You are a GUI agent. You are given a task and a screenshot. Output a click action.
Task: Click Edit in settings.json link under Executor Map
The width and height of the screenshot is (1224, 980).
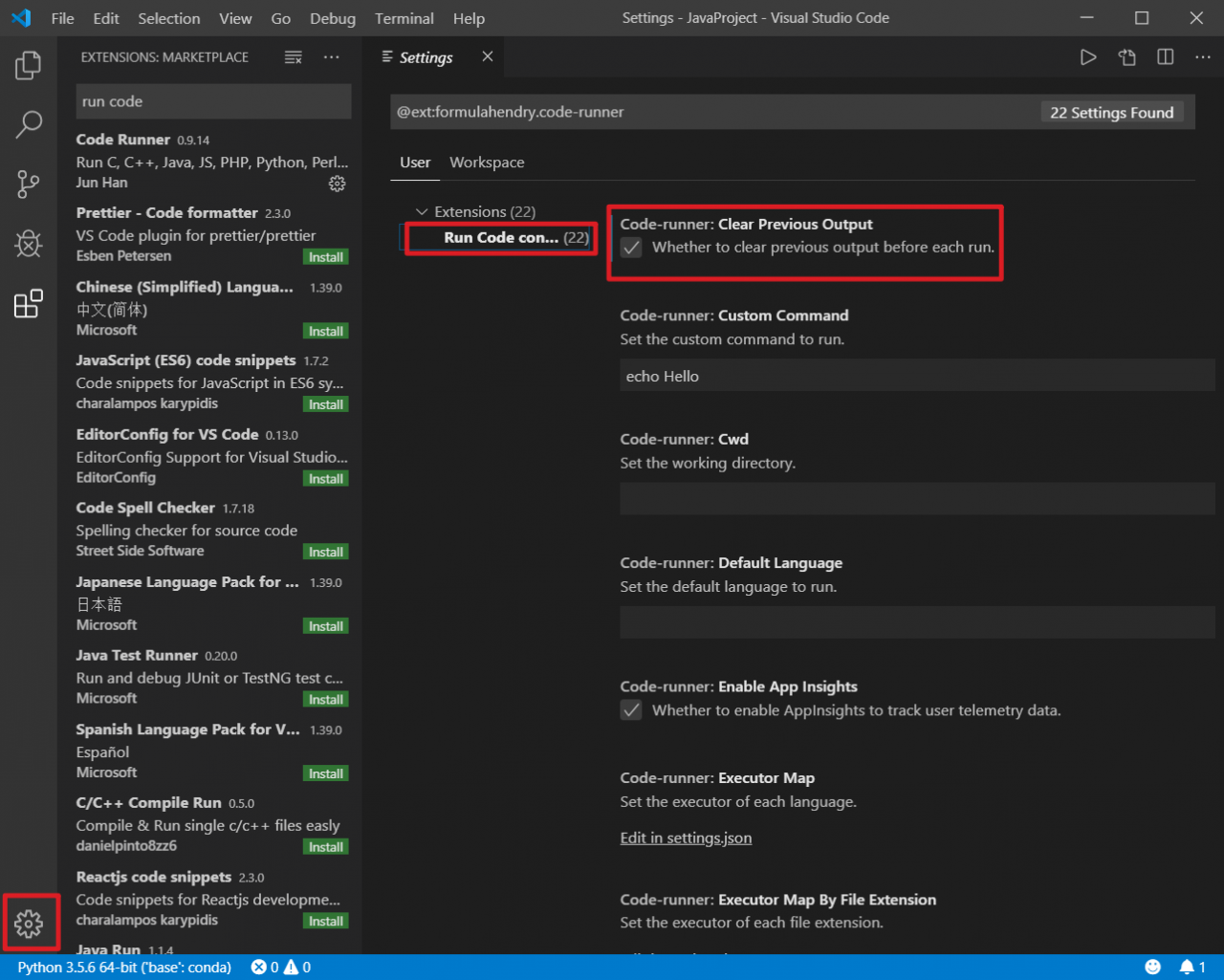coord(686,838)
